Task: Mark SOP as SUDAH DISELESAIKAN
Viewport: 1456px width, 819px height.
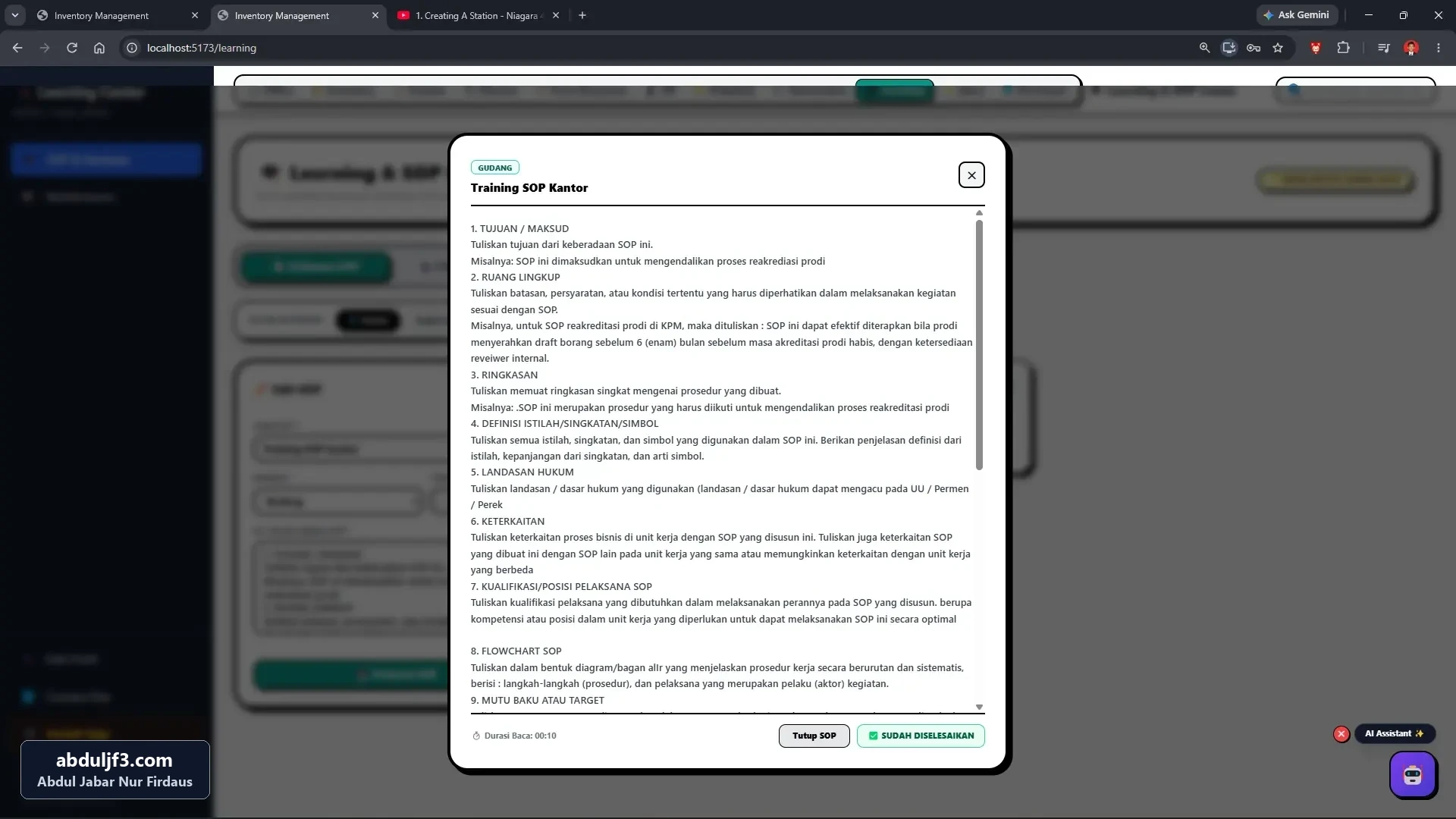Action: click(x=921, y=736)
